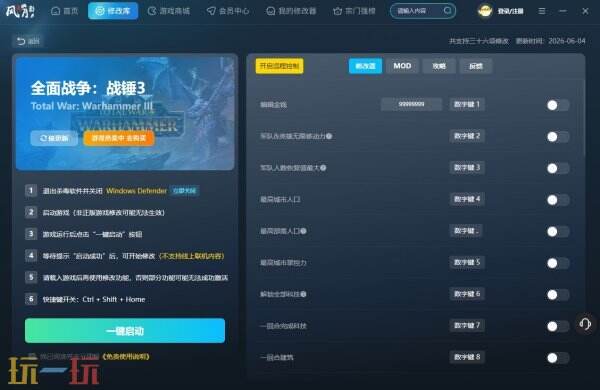This screenshot has height=390, width=600.
Task: Open the 游戏商城 game store nav item
Action: tap(169, 11)
